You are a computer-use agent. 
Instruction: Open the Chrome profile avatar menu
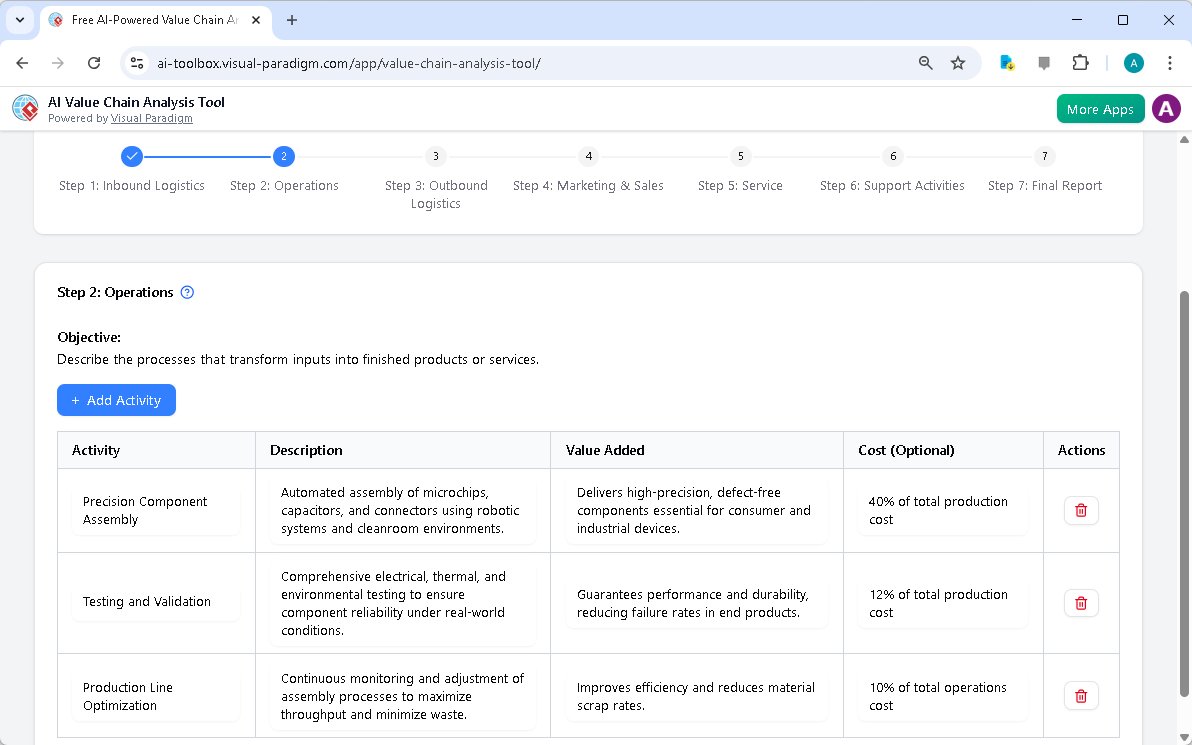(1133, 62)
